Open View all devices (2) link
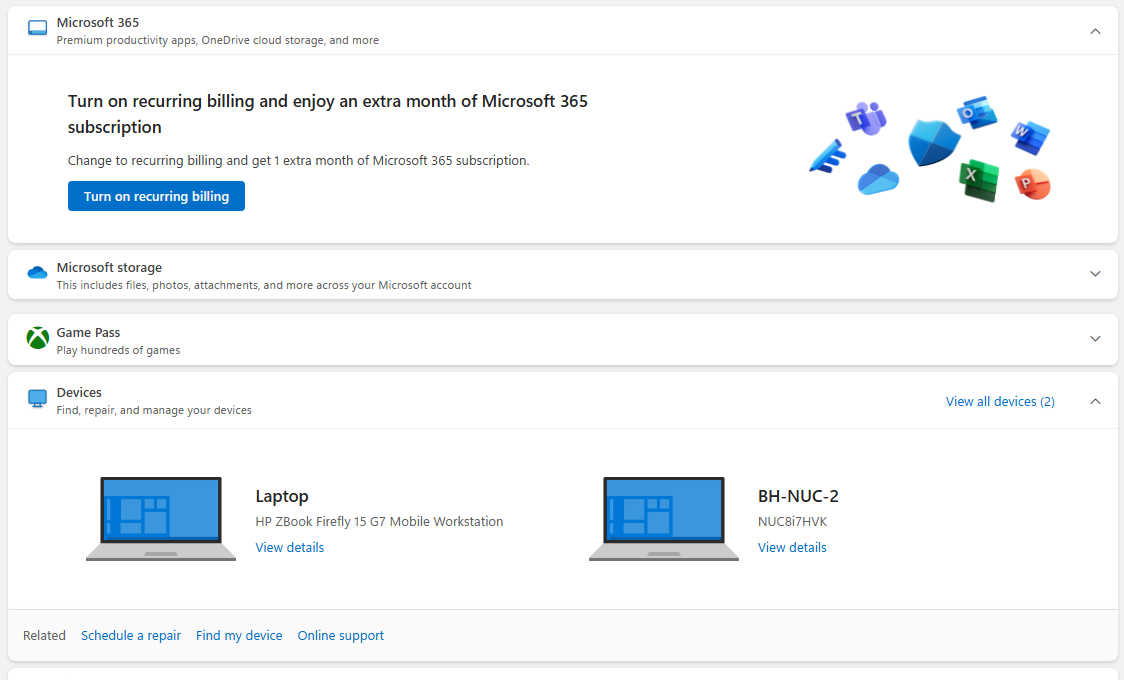The image size is (1124, 680). 1000,401
